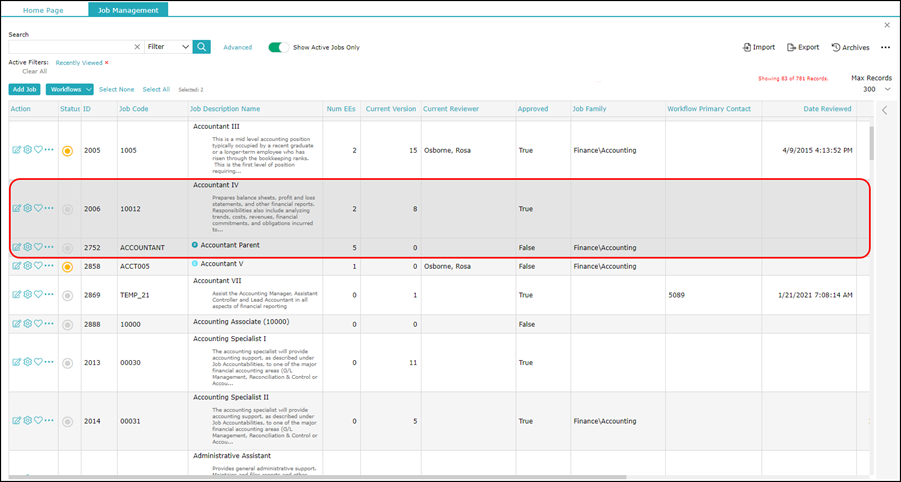Select the status radio for Accountant III

coord(67,151)
